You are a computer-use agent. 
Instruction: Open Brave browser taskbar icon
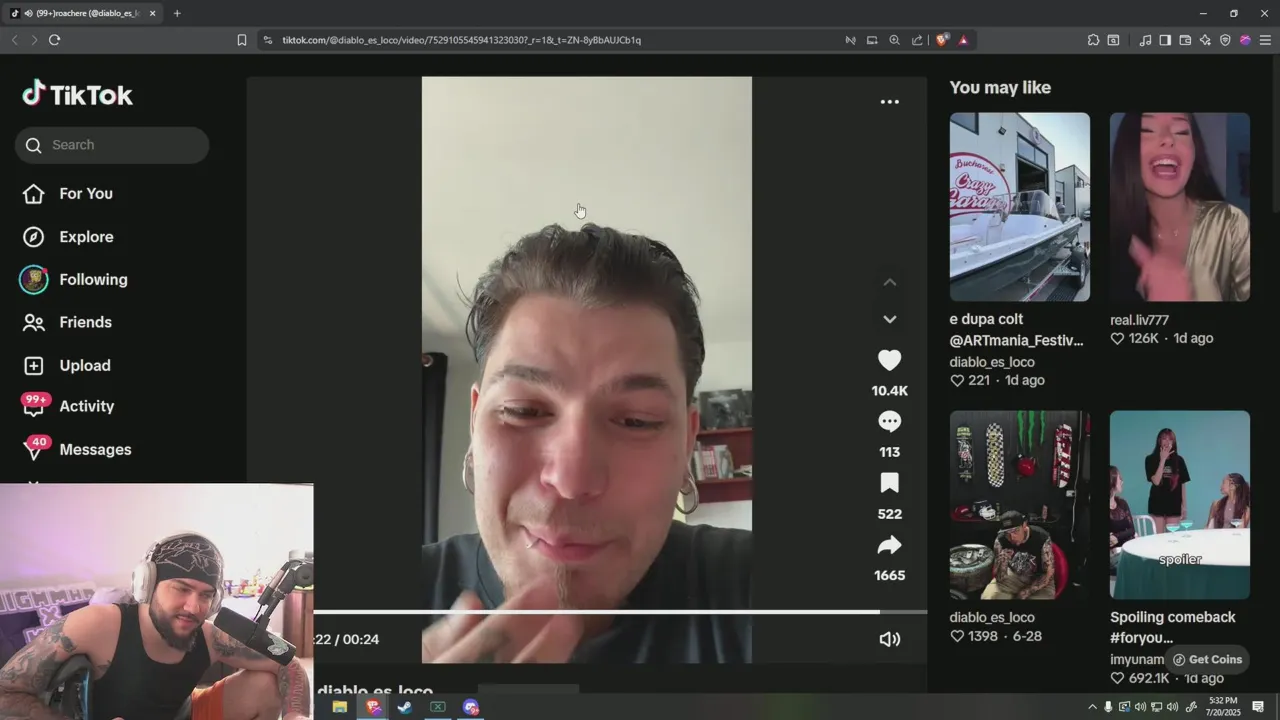[373, 707]
